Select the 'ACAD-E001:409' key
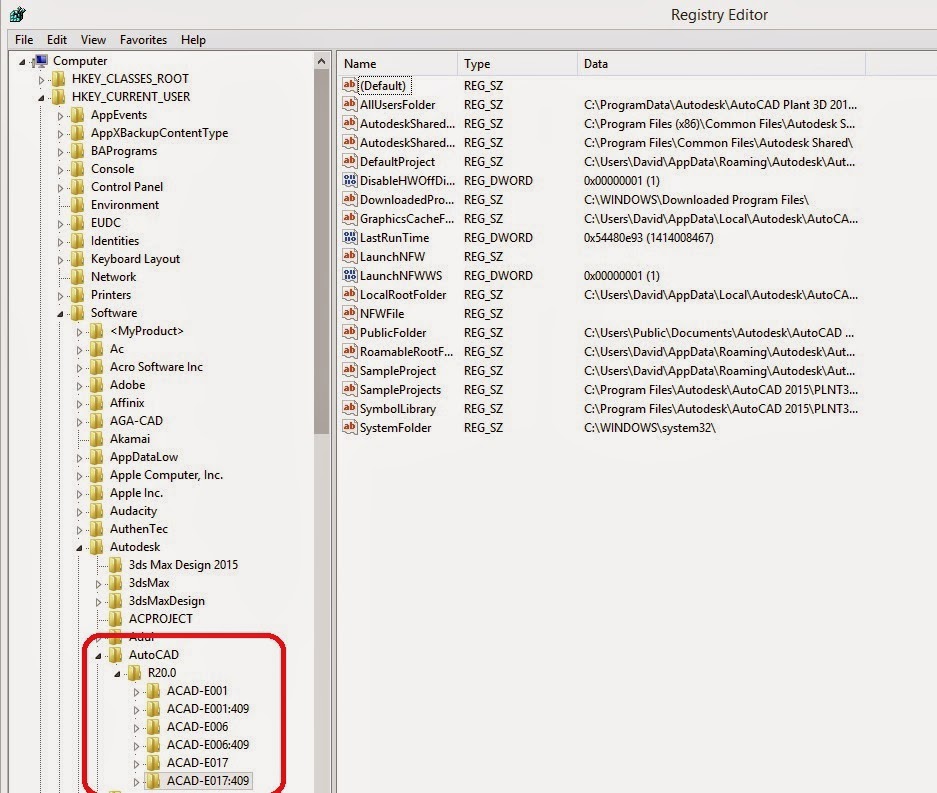This screenshot has width=937, height=793. (208, 708)
